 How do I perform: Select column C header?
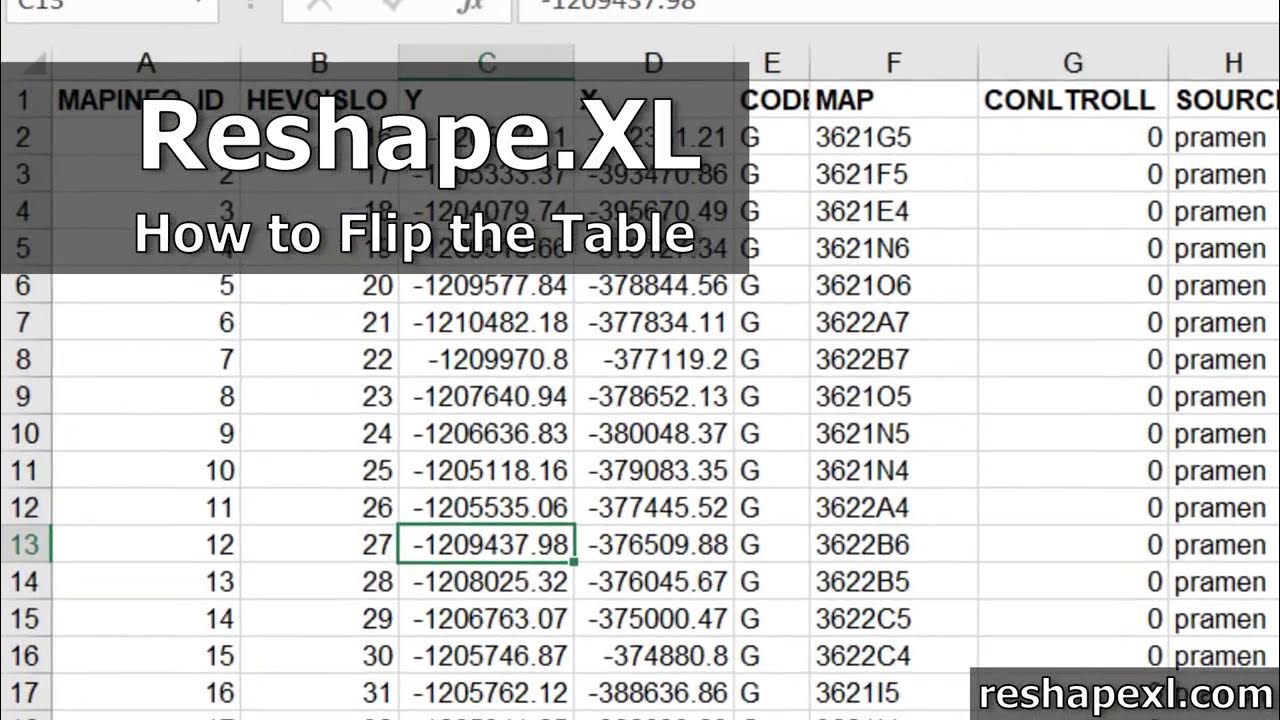pyautogui.click(x=486, y=63)
